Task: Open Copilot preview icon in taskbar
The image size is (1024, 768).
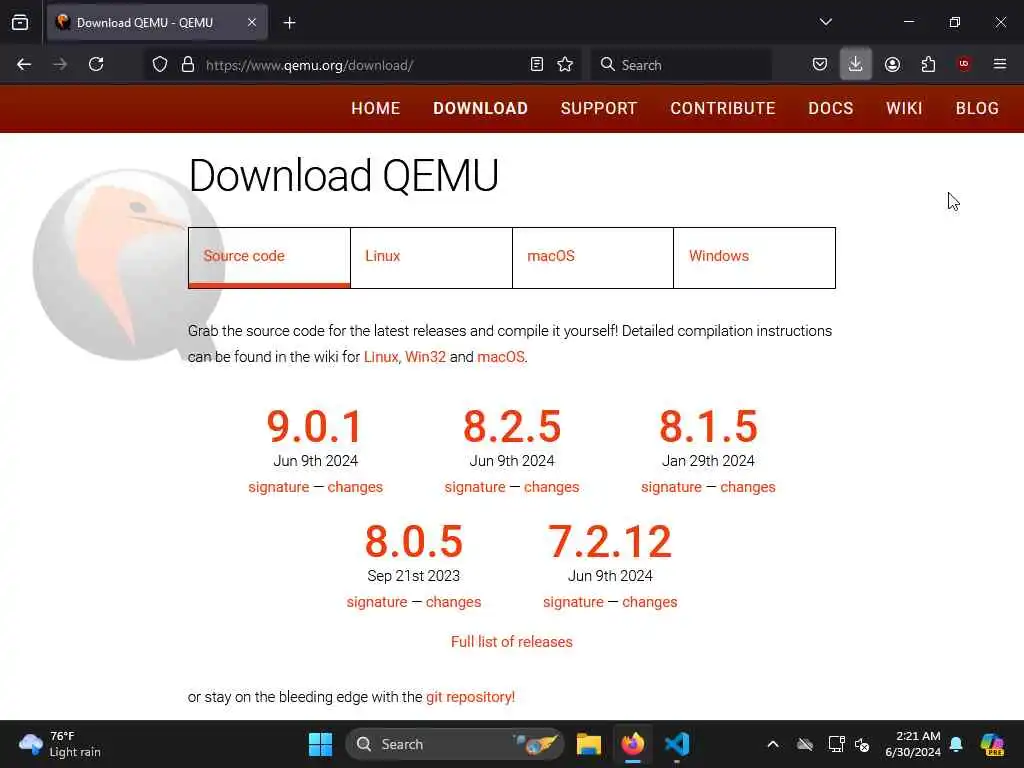Action: click(992, 744)
